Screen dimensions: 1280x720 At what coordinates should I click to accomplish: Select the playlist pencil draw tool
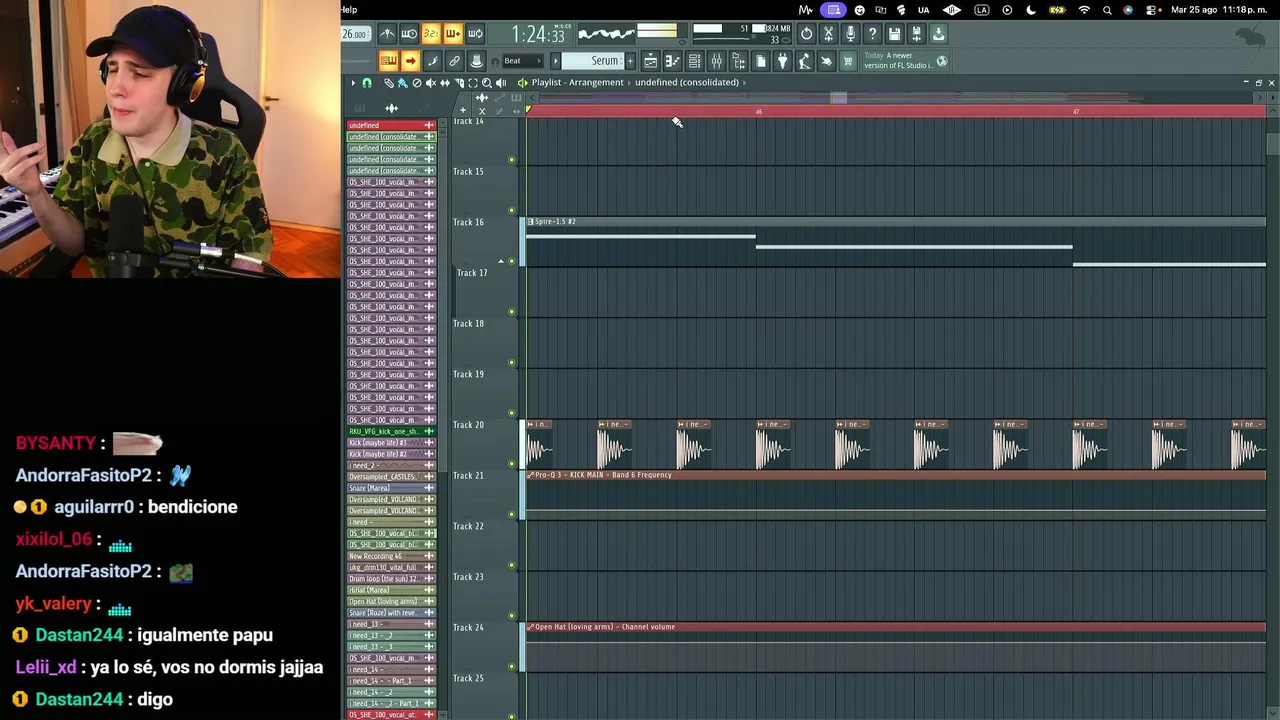coord(389,83)
